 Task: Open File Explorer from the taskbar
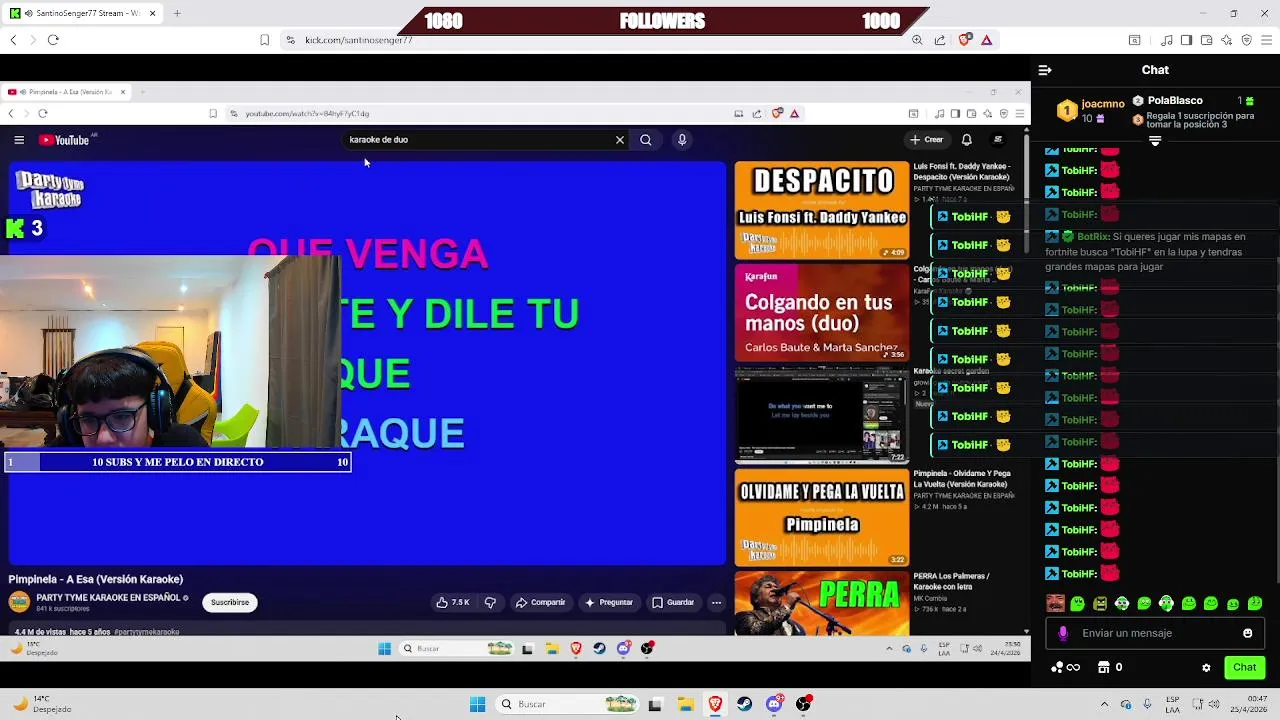(x=685, y=704)
